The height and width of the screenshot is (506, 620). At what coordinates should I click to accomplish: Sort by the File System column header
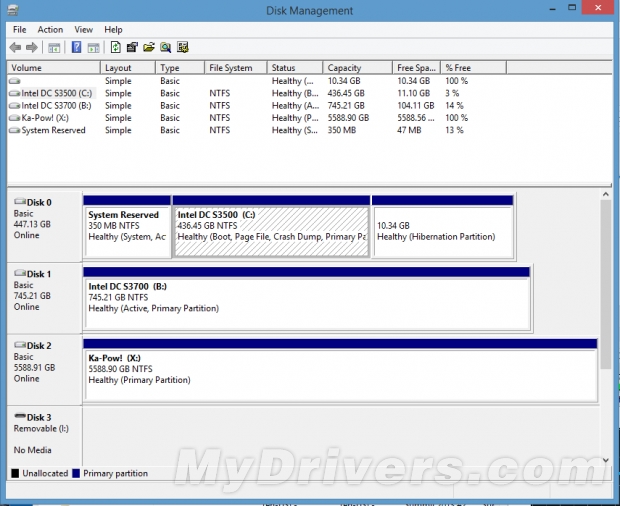[236, 68]
